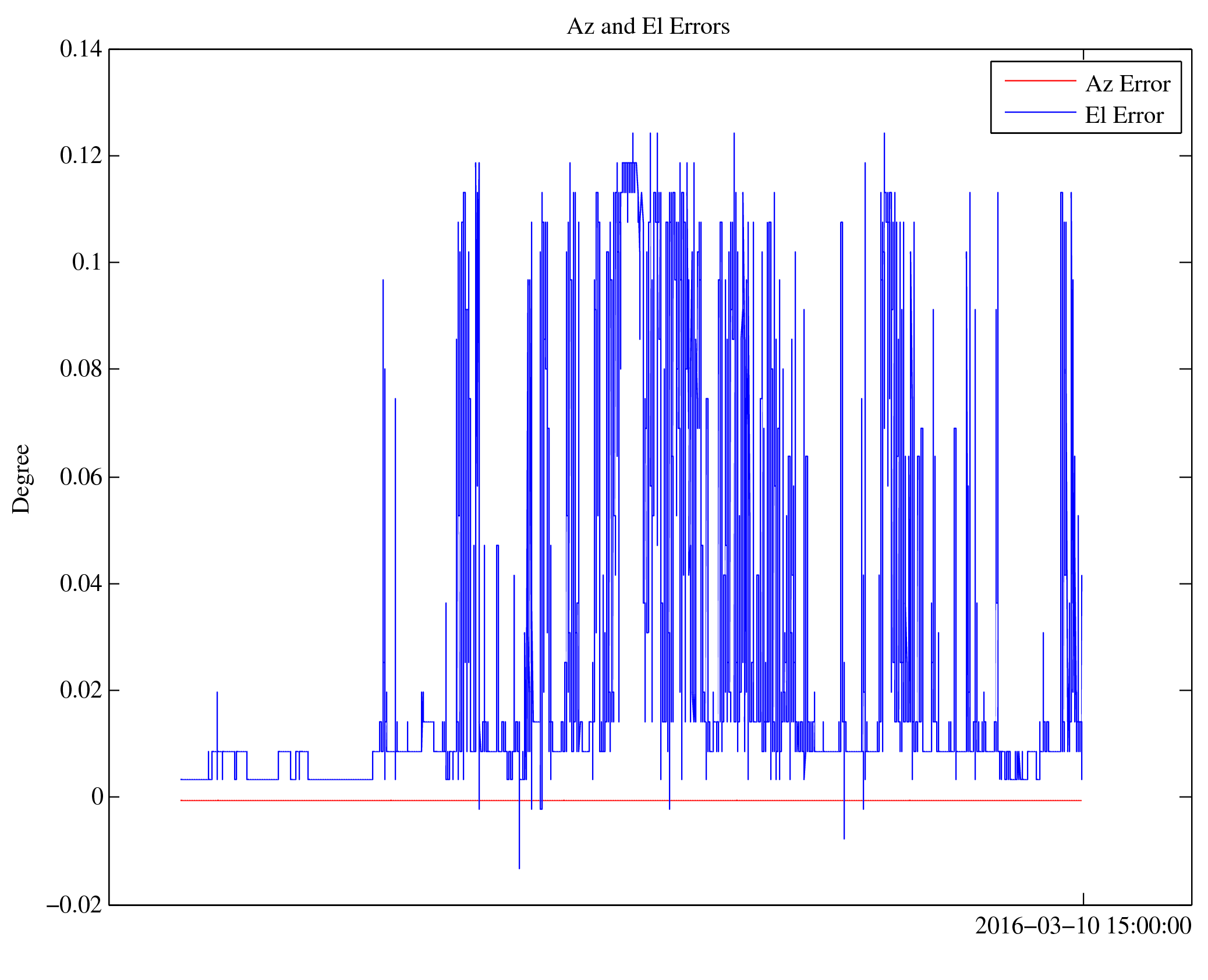Click the 0.04 y-axis tick label
Image resolution: width=1208 pixels, height=980 pixels.
(x=80, y=583)
